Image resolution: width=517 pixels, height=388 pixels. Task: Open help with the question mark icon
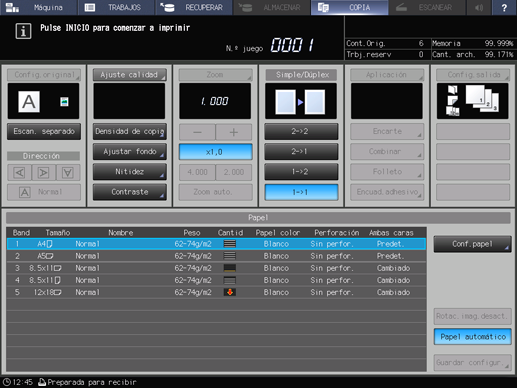[x=504, y=7]
